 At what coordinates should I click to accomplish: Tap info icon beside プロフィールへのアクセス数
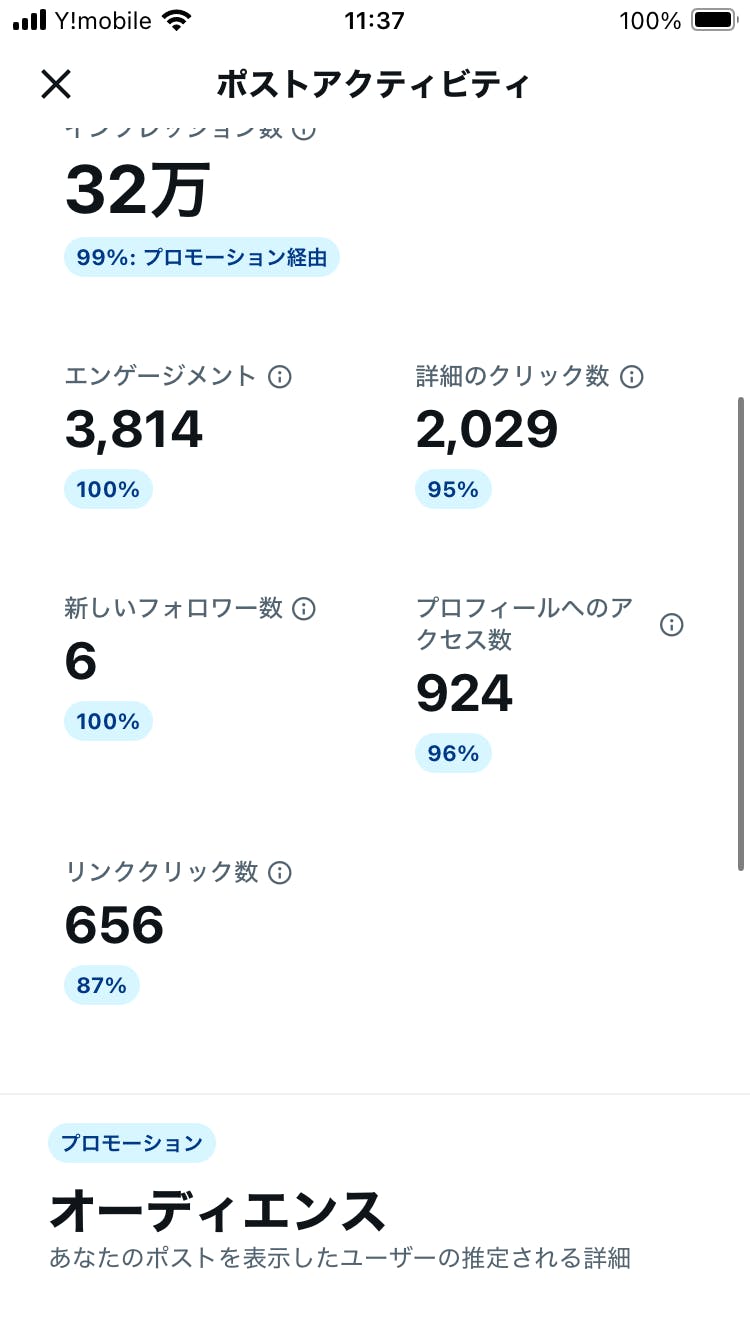[672, 625]
